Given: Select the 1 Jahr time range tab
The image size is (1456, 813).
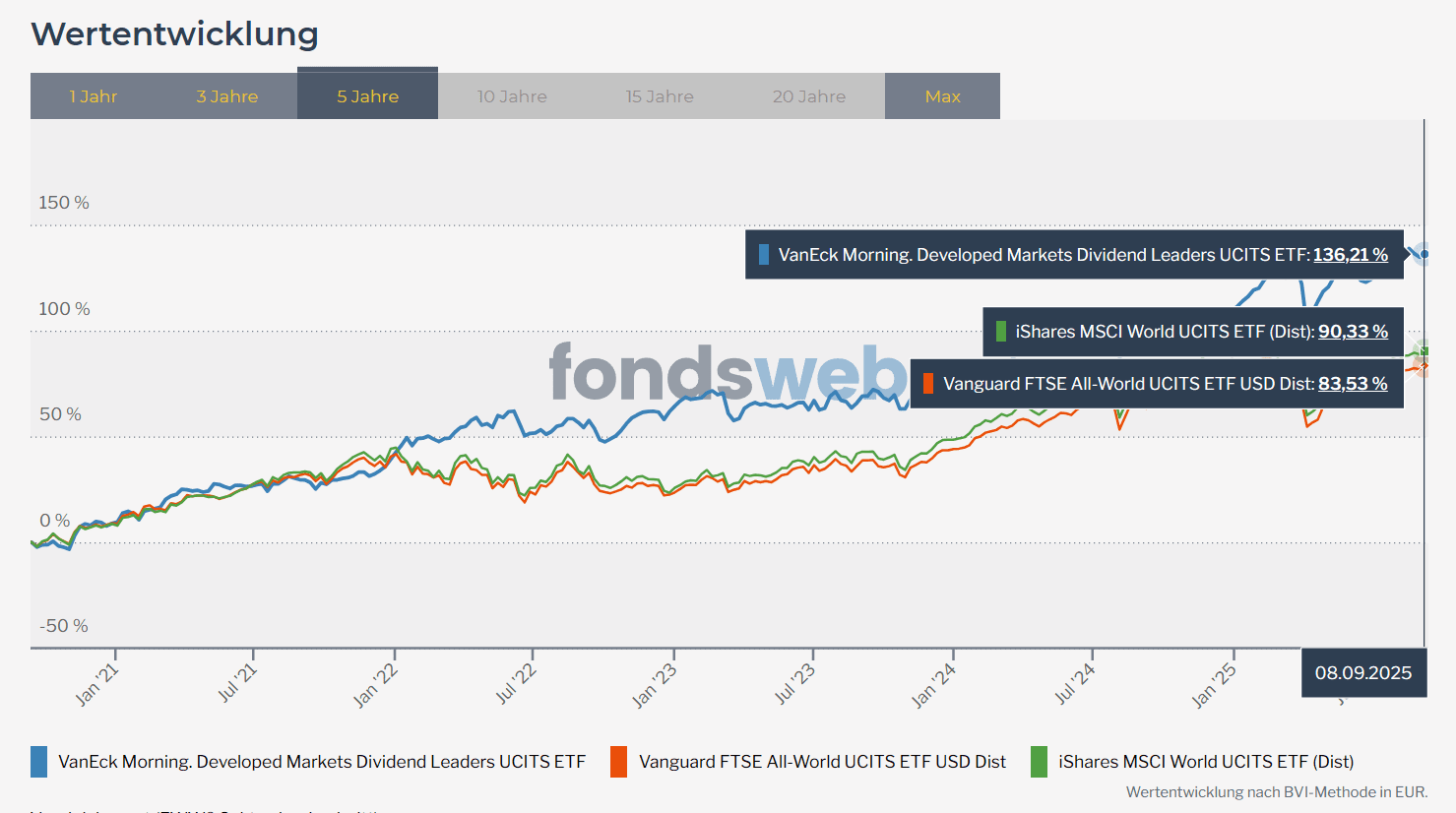Looking at the screenshot, I should pos(94,96).
